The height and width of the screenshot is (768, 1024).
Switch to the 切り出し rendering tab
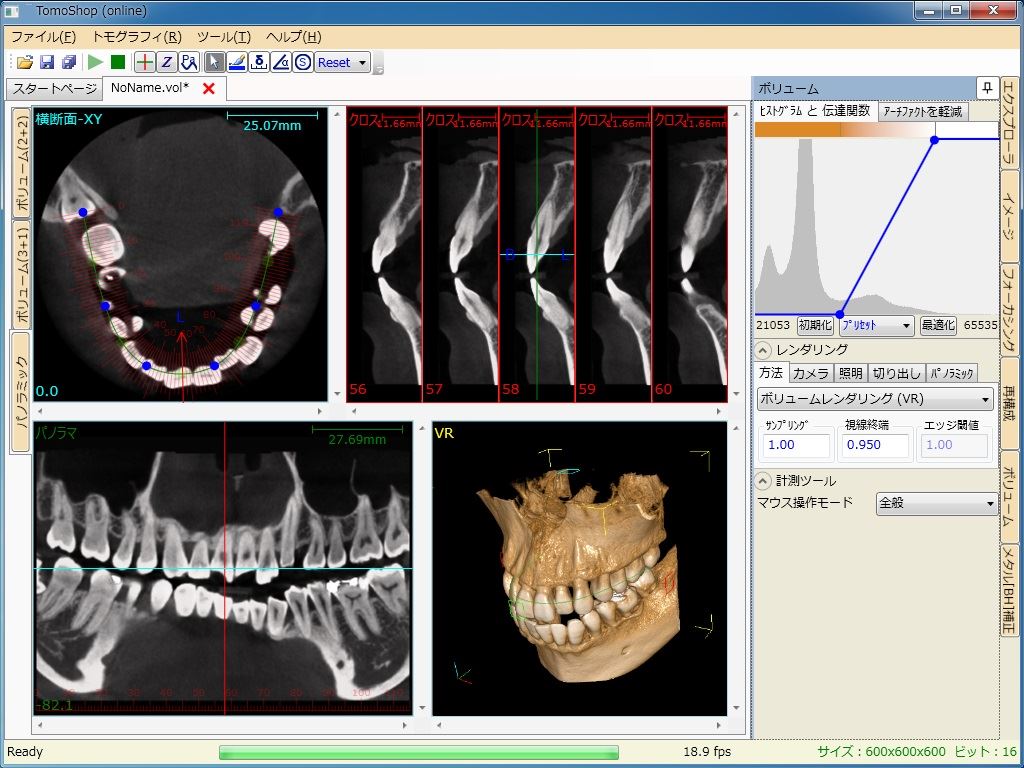click(896, 373)
